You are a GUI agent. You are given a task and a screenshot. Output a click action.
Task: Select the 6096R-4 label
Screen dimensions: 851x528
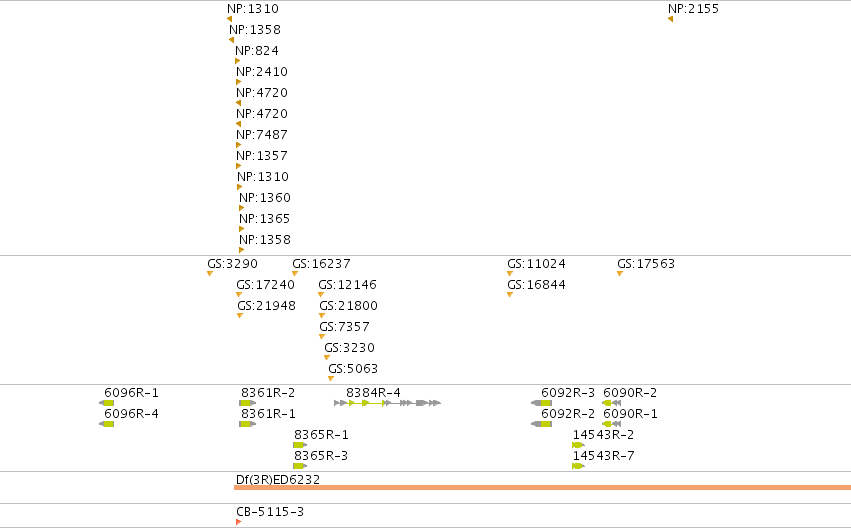coord(131,414)
